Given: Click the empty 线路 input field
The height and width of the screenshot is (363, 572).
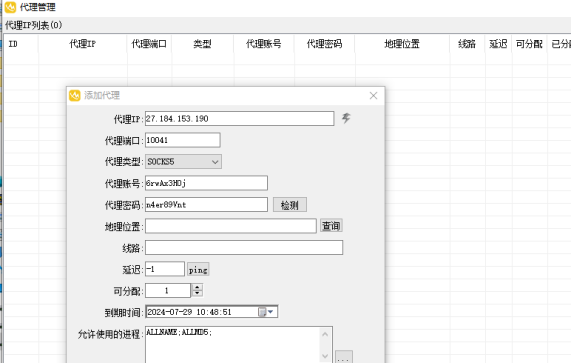Looking at the screenshot, I should [244, 248].
